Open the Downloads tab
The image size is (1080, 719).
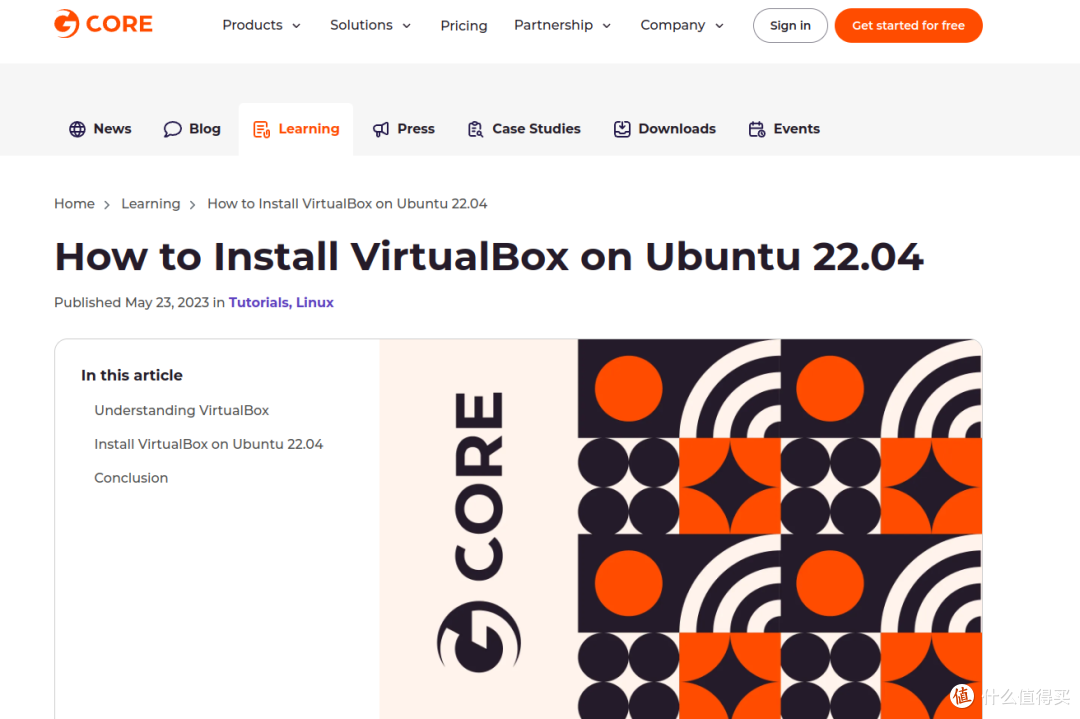coord(665,129)
